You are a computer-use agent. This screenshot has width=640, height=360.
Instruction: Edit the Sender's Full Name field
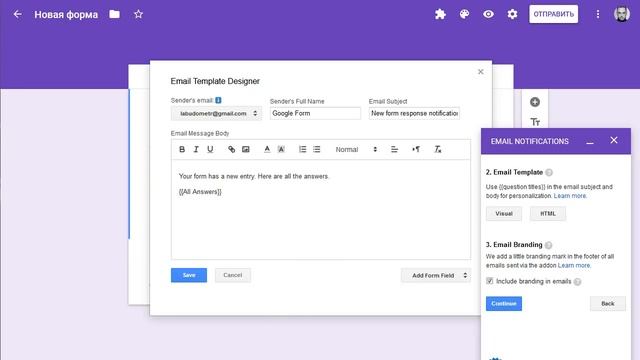click(x=315, y=113)
